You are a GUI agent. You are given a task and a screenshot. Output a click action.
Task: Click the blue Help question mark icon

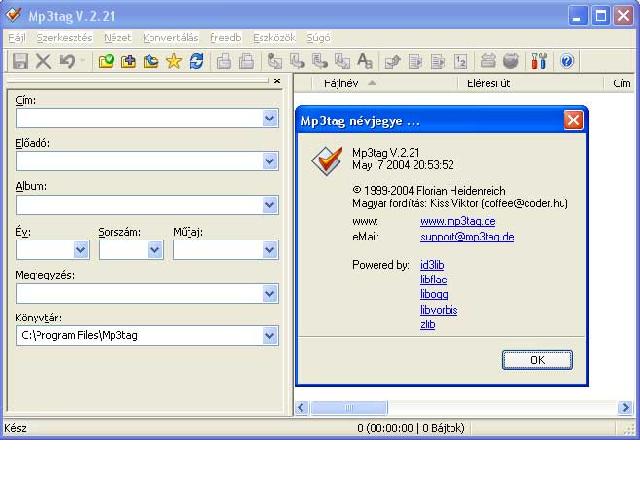pos(567,61)
